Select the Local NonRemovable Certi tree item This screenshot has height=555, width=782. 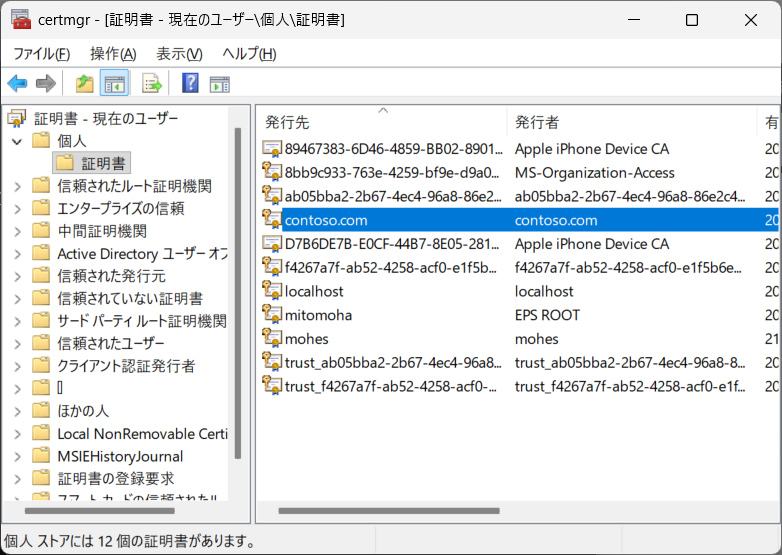pos(142,434)
